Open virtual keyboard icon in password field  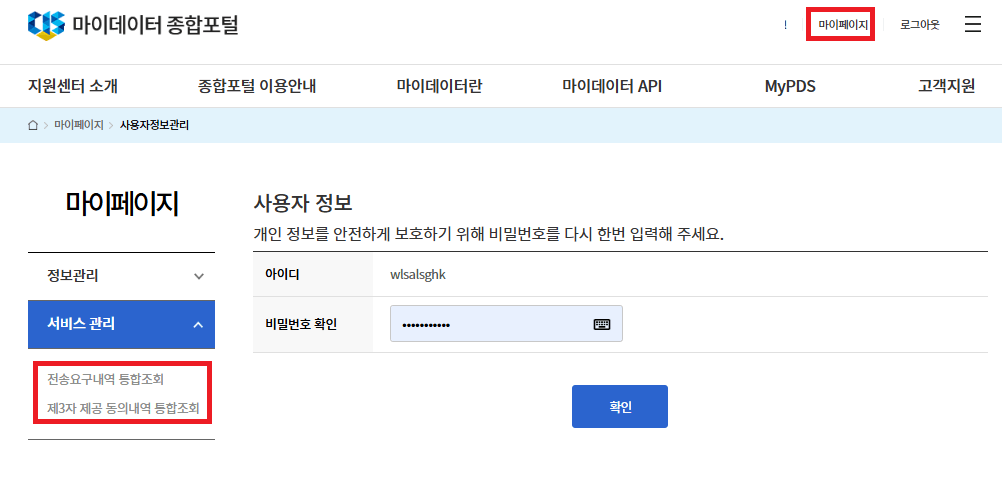click(x=602, y=324)
